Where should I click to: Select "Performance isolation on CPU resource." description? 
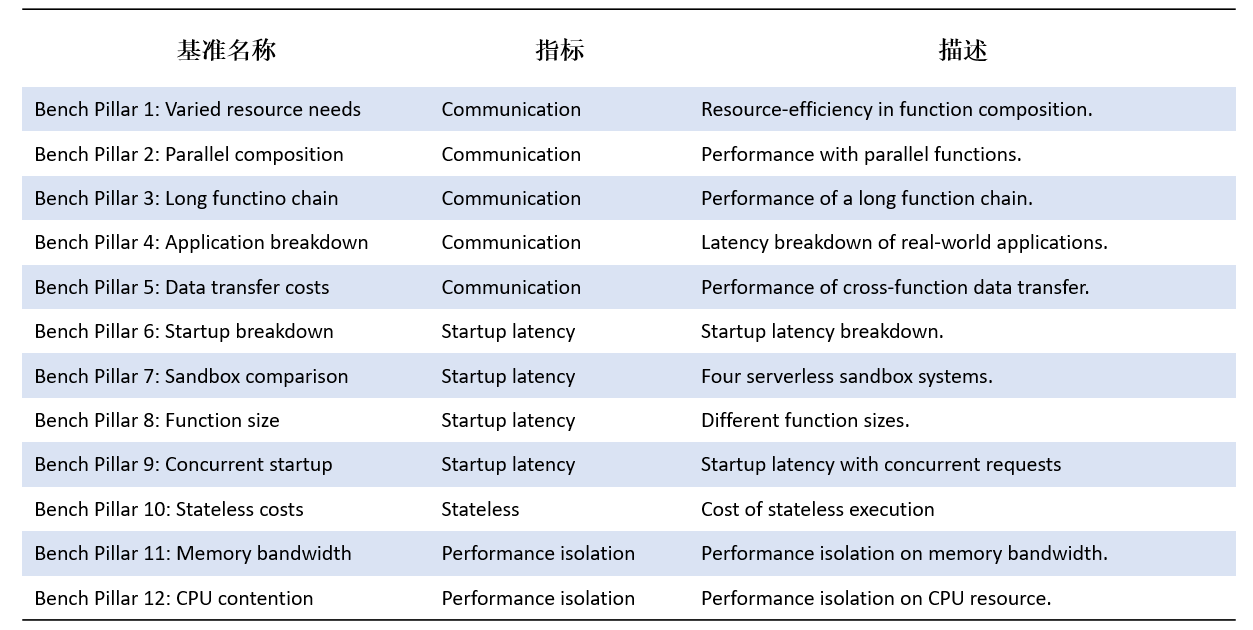tap(875, 599)
